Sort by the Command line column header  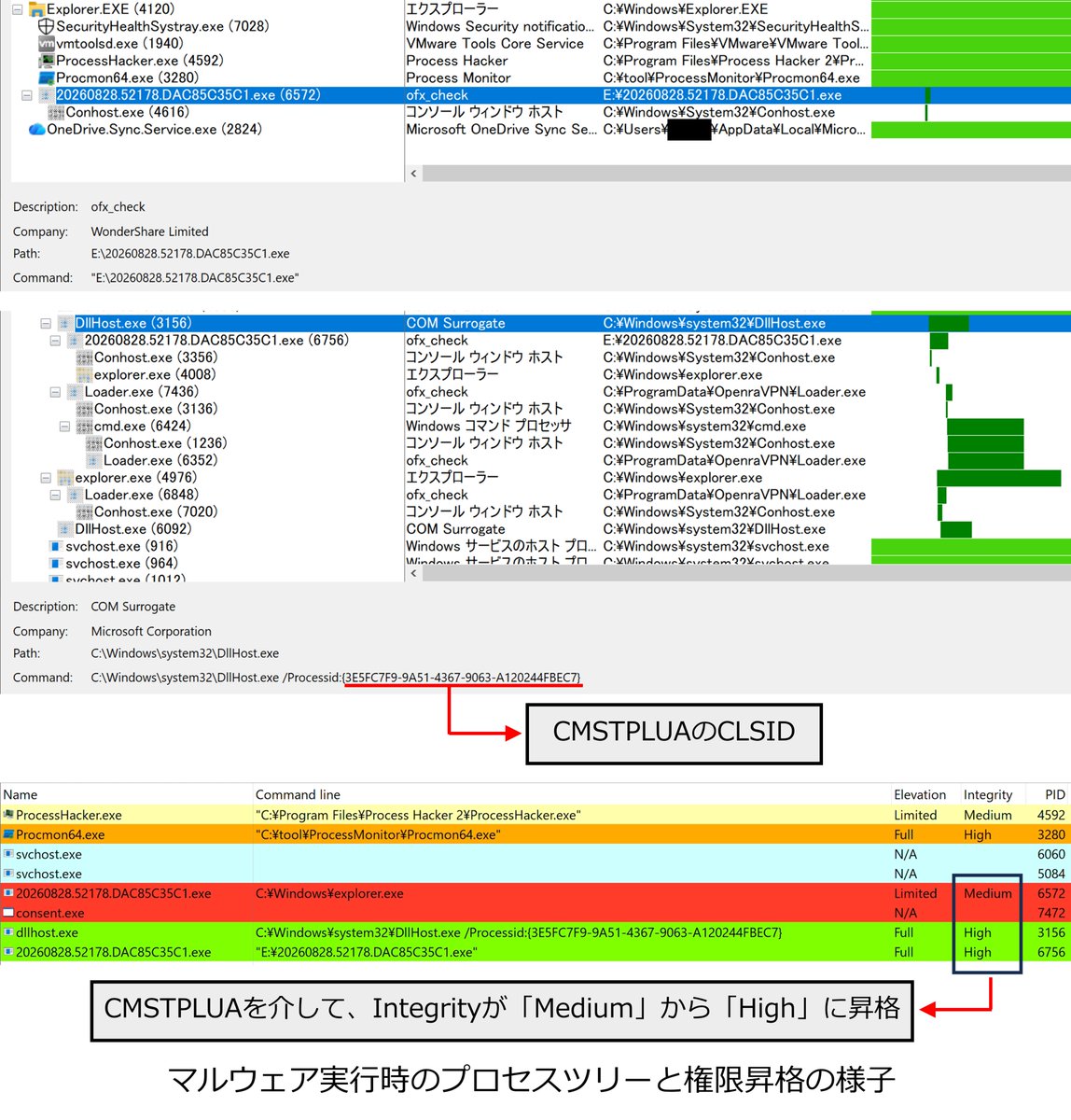tap(571, 794)
